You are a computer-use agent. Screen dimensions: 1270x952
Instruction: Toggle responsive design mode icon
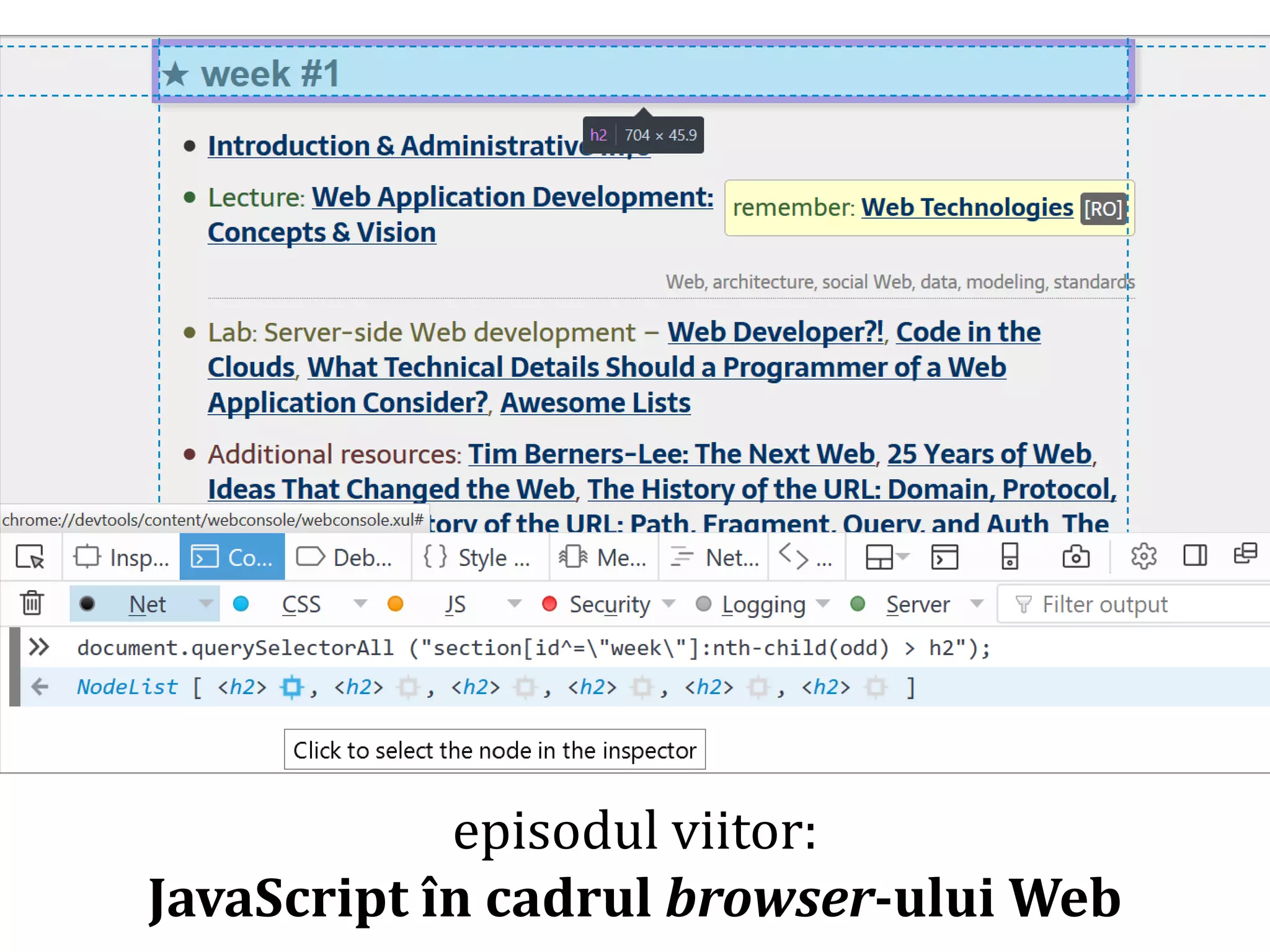(x=1010, y=557)
